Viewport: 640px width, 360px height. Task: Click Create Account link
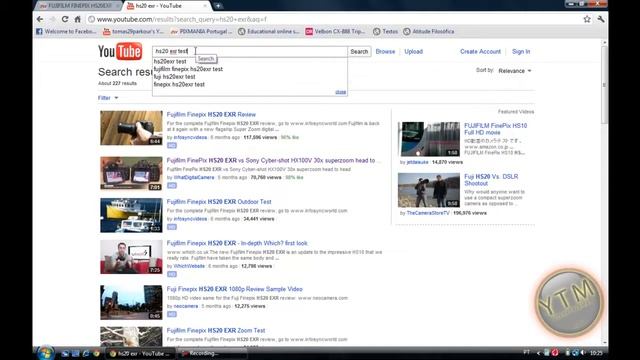480,51
